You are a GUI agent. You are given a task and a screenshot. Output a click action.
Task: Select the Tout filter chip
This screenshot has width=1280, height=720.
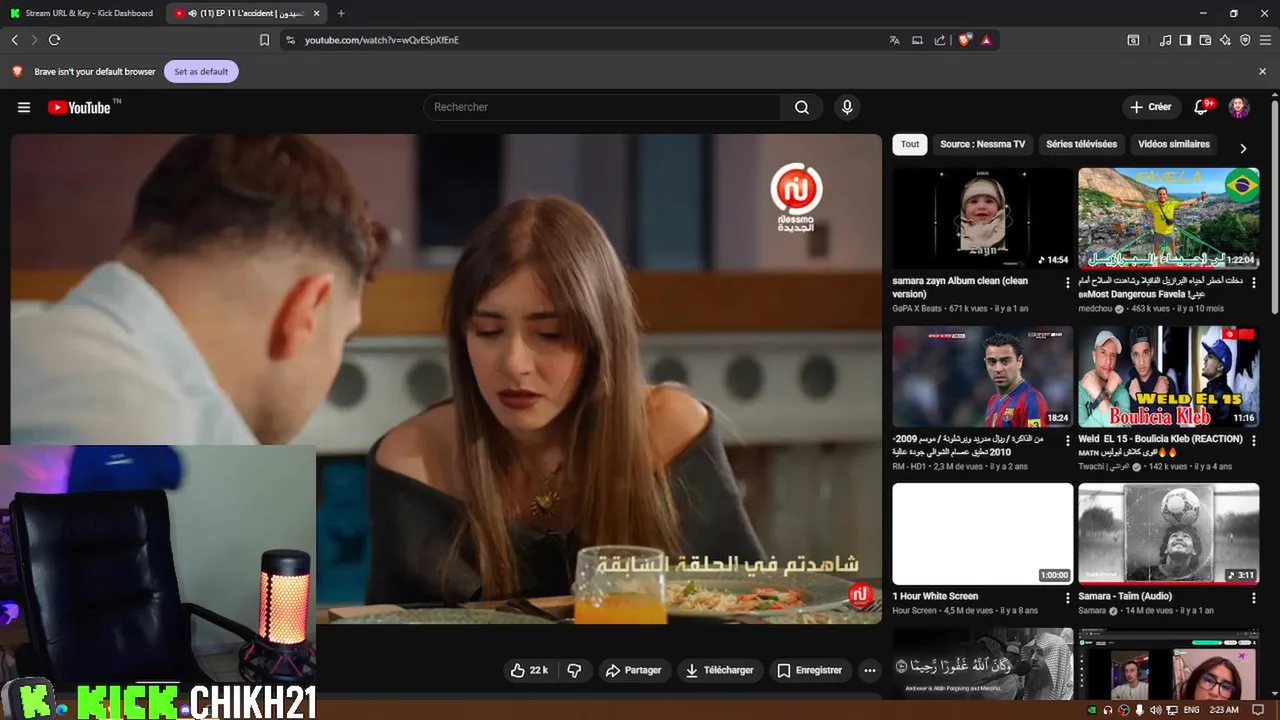pos(910,144)
